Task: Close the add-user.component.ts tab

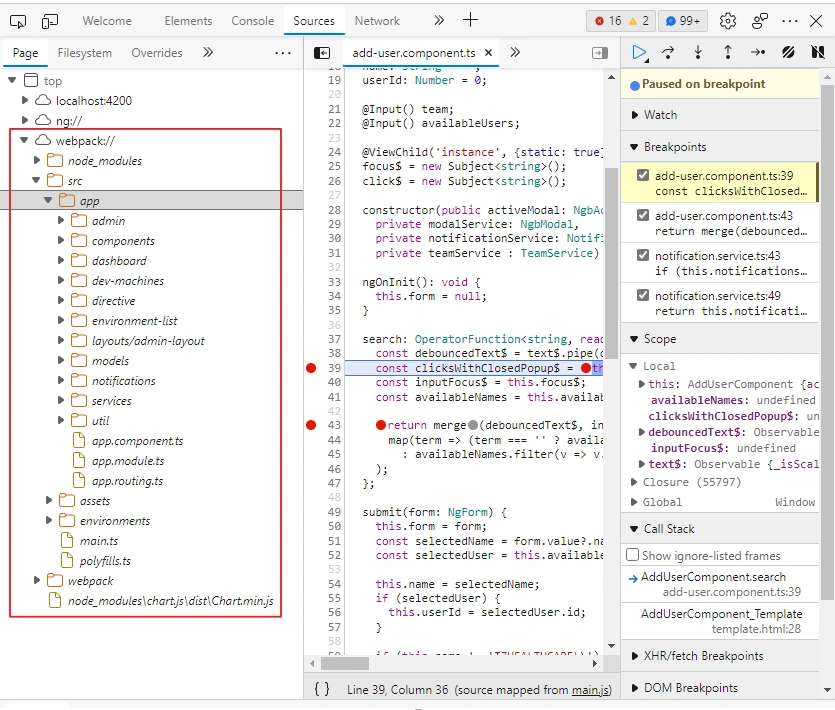Action: point(488,52)
